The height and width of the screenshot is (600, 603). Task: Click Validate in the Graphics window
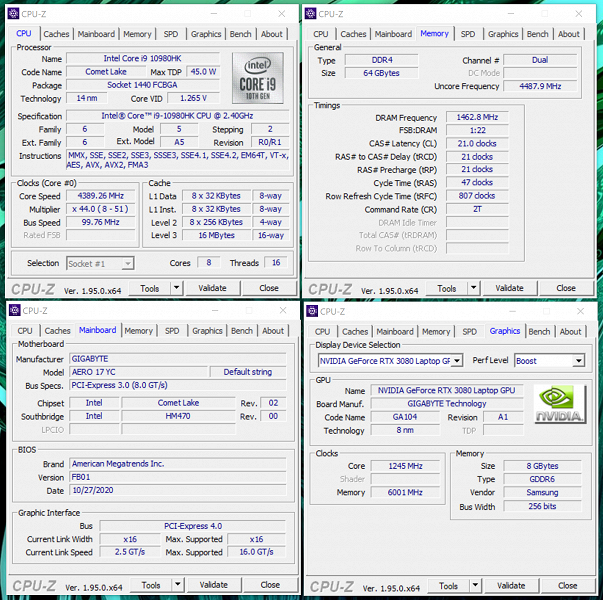click(511, 585)
